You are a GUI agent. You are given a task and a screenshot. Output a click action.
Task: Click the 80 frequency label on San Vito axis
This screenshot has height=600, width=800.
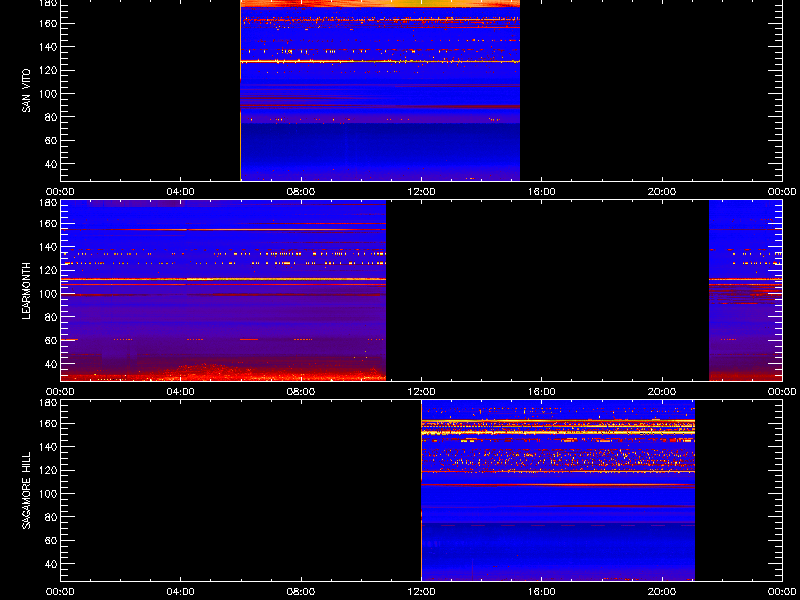[51, 117]
